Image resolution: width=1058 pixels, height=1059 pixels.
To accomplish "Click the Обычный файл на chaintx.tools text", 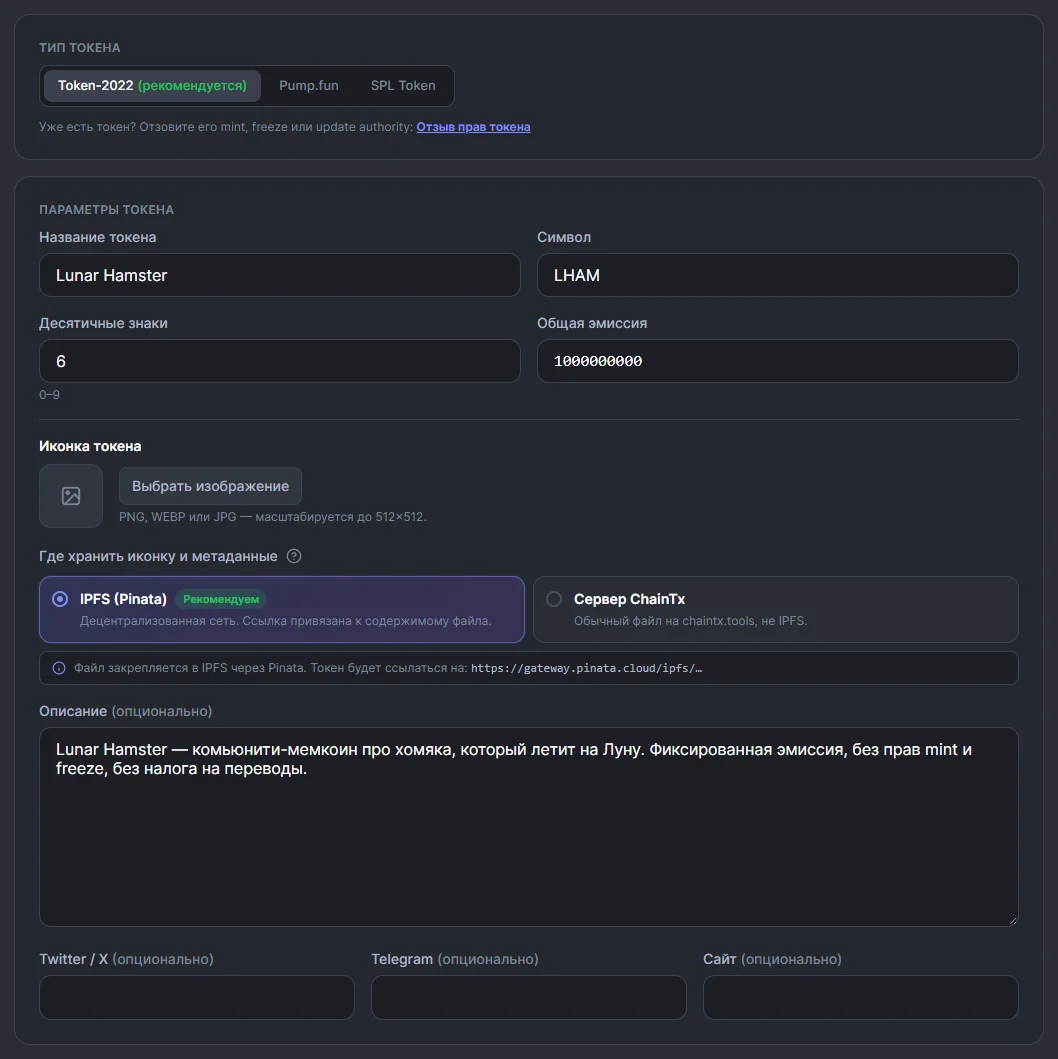I will click(x=691, y=621).
